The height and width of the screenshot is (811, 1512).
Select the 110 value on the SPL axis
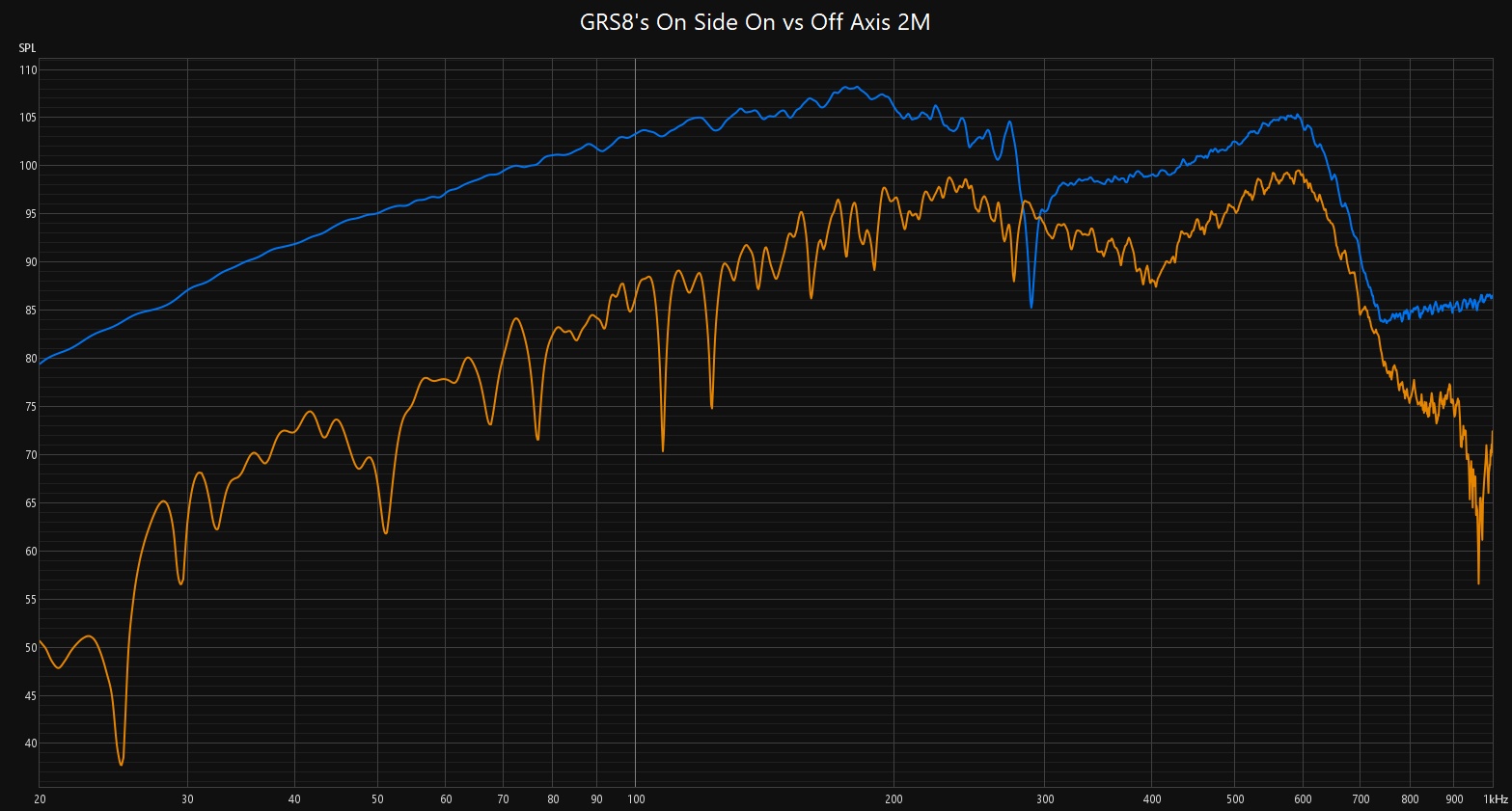[x=27, y=70]
